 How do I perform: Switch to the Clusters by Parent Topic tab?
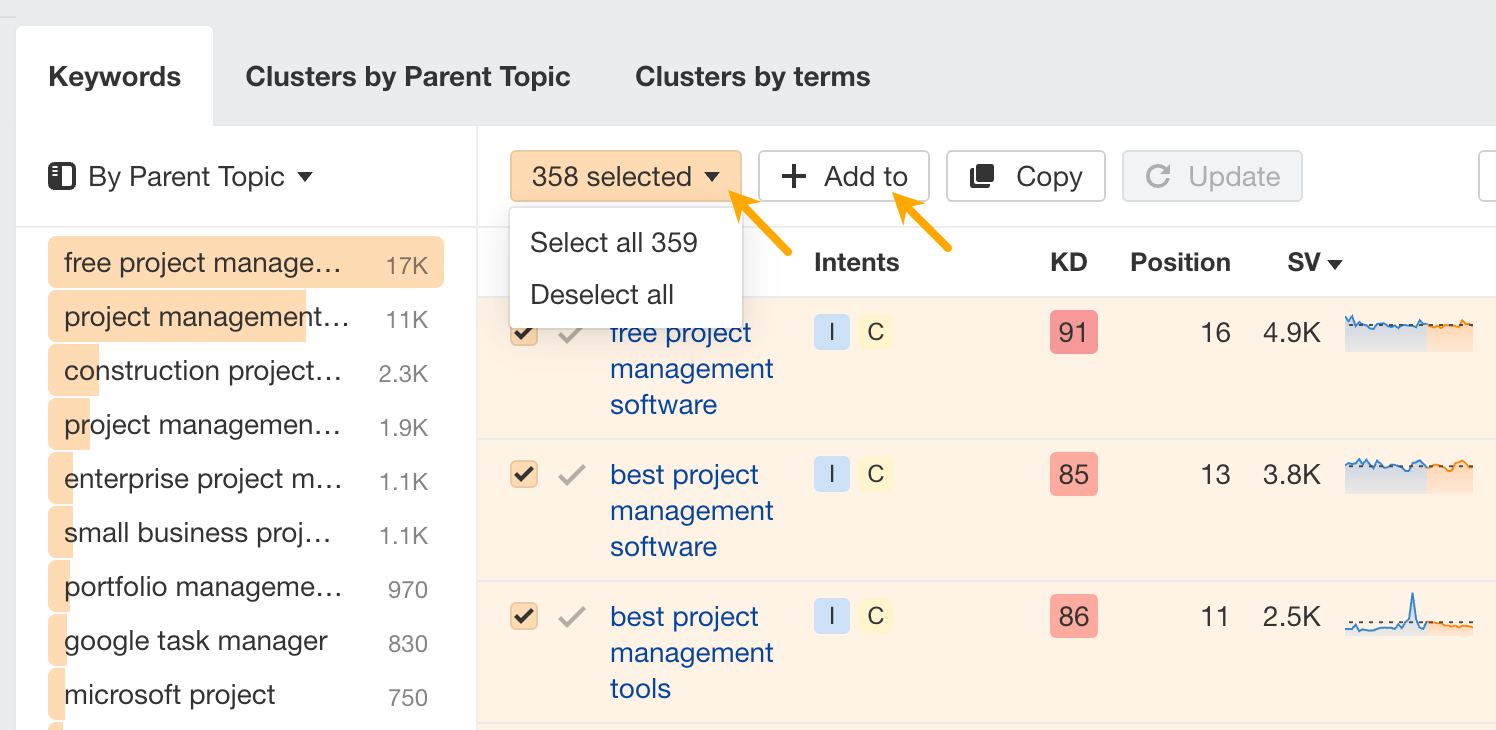(408, 76)
